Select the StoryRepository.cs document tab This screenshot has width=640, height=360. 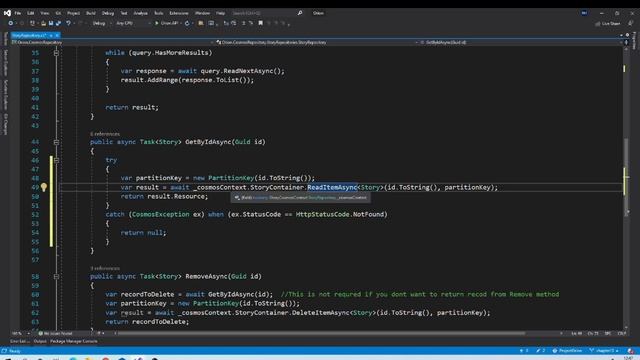pyautogui.click(x=29, y=36)
